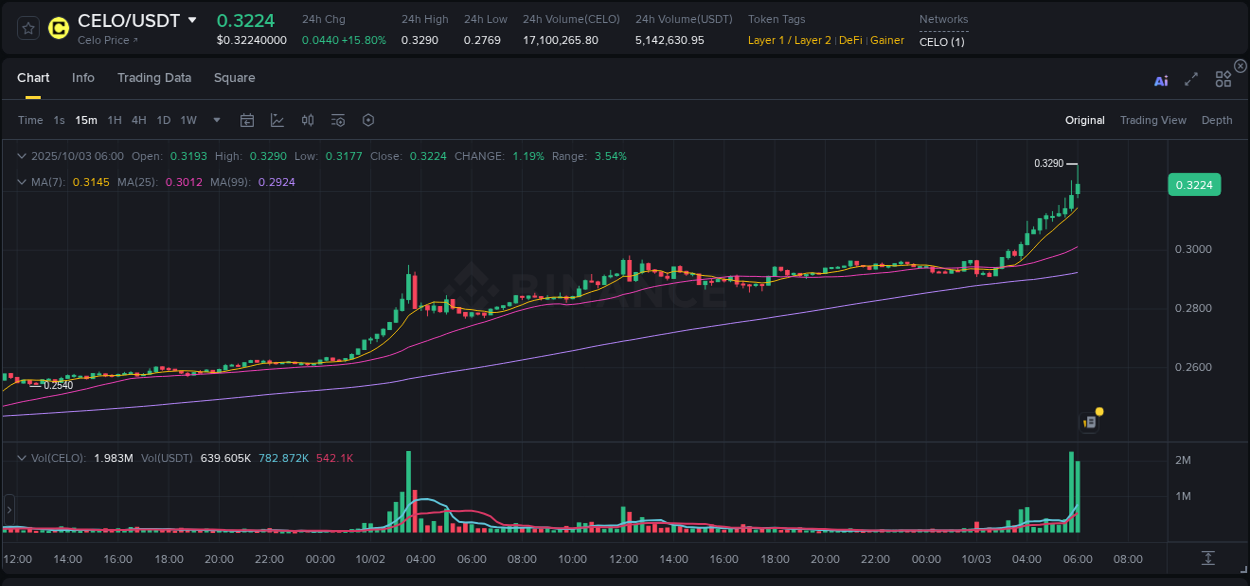This screenshot has width=1250, height=586.
Task: Switch to the Trading Data tab
Action: tap(154, 78)
